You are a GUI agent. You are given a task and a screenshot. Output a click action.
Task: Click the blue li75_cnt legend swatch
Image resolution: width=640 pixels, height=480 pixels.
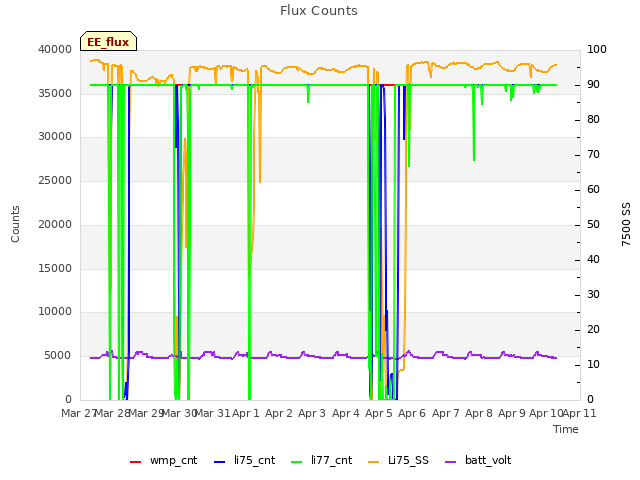[x=219, y=462]
